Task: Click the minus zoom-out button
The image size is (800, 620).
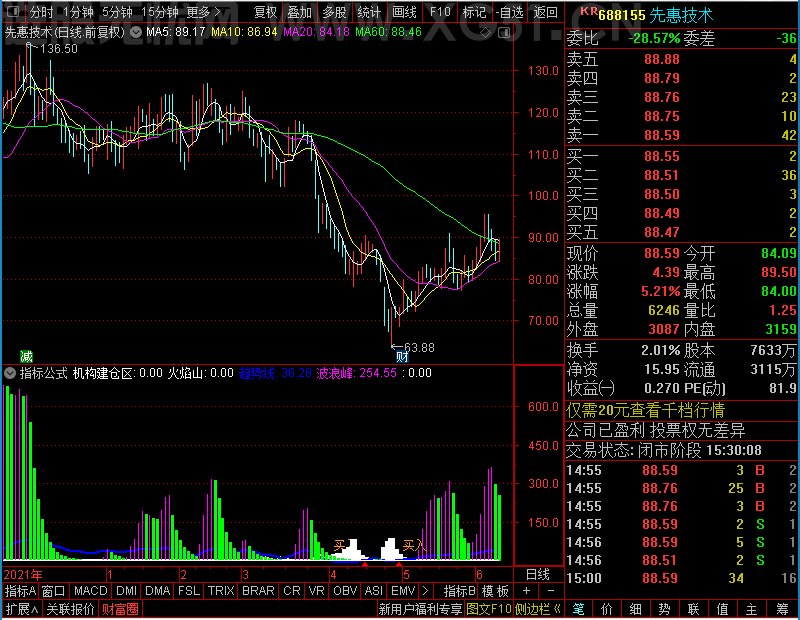Action: (551, 591)
